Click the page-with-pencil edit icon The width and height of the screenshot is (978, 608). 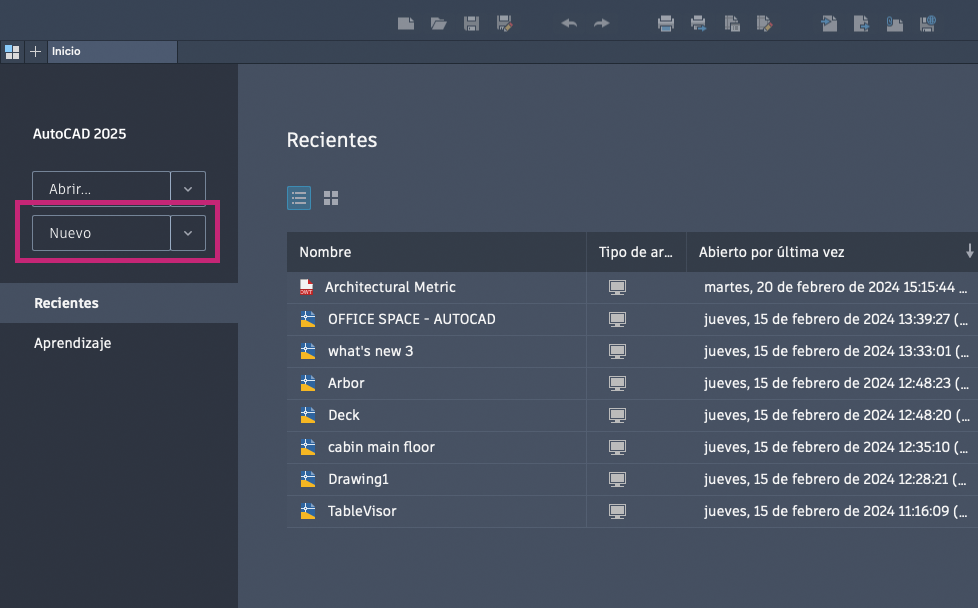764,24
